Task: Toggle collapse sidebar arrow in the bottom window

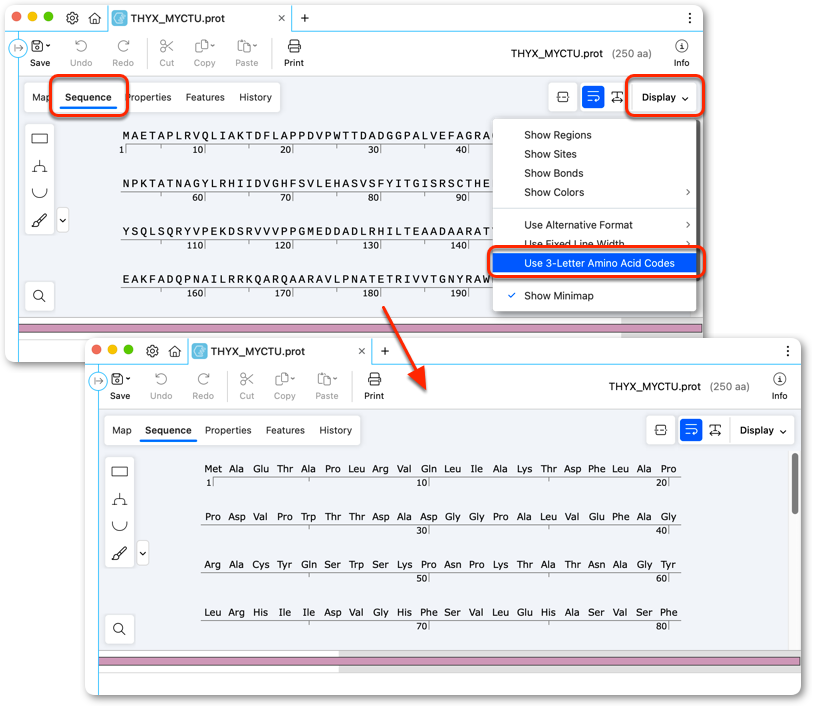Action: tap(98, 381)
